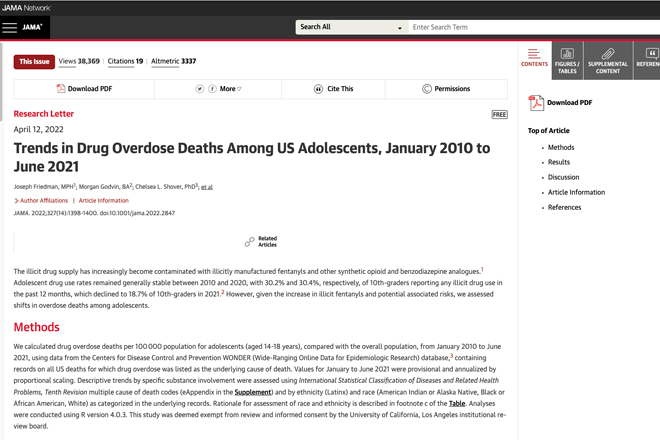Screen dimensions: 660x440
Task: Open the Table link in Methods
Action: (457, 403)
